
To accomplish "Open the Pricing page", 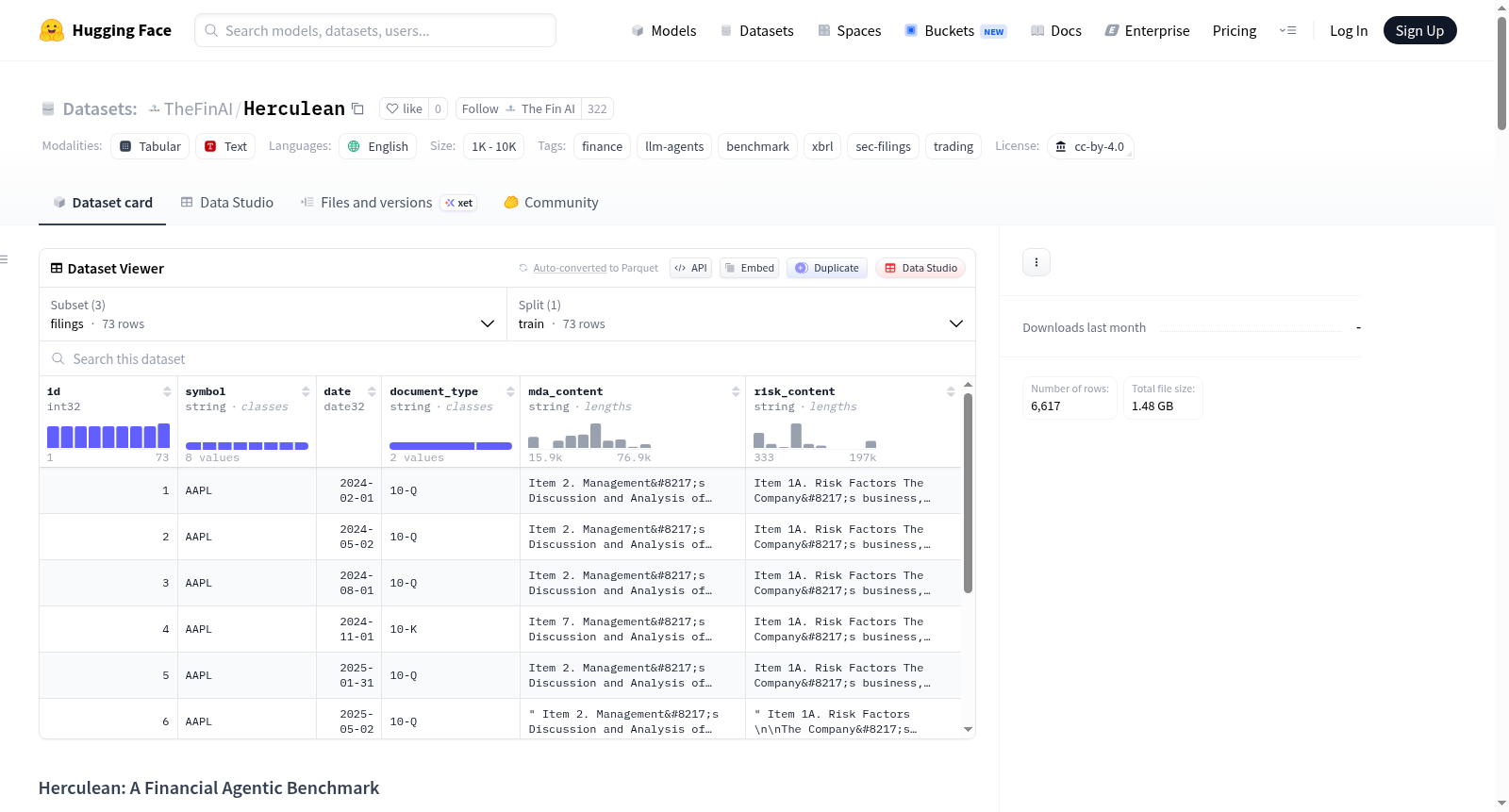I will 1235,30.
